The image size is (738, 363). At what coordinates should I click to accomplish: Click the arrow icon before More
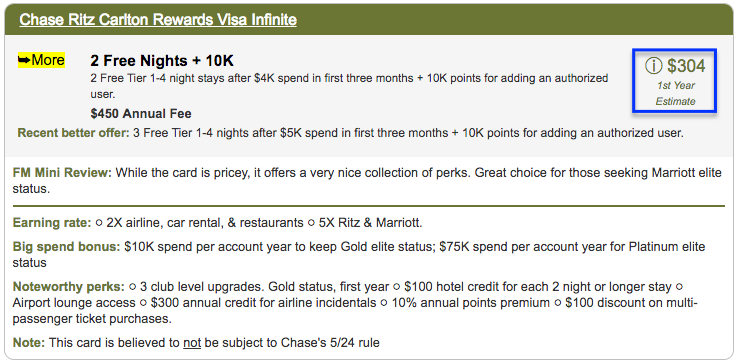(24, 60)
